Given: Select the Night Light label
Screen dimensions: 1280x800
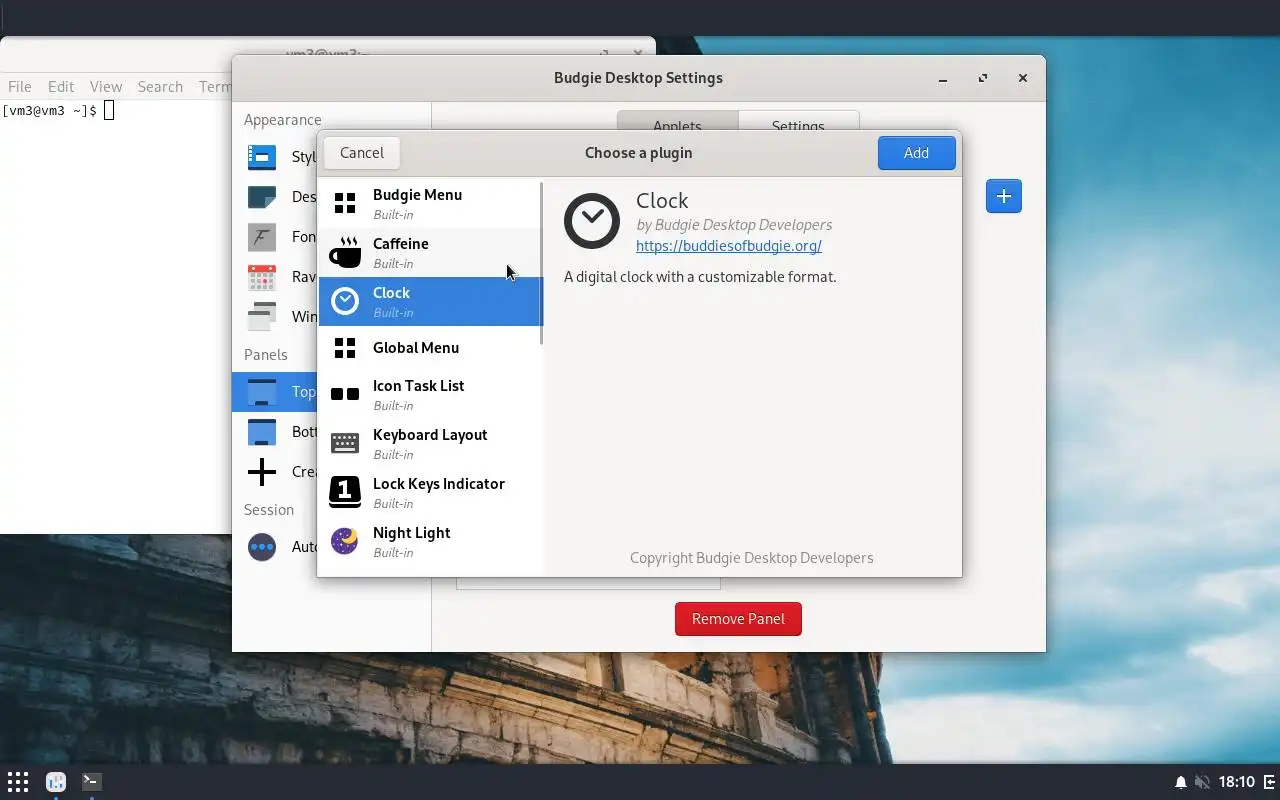Looking at the screenshot, I should [412, 533].
